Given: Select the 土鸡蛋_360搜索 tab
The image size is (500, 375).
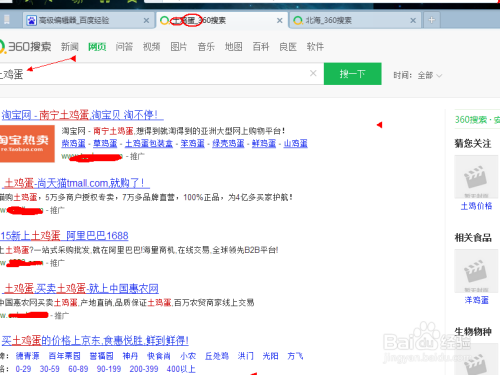Looking at the screenshot, I should (x=222, y=20).
